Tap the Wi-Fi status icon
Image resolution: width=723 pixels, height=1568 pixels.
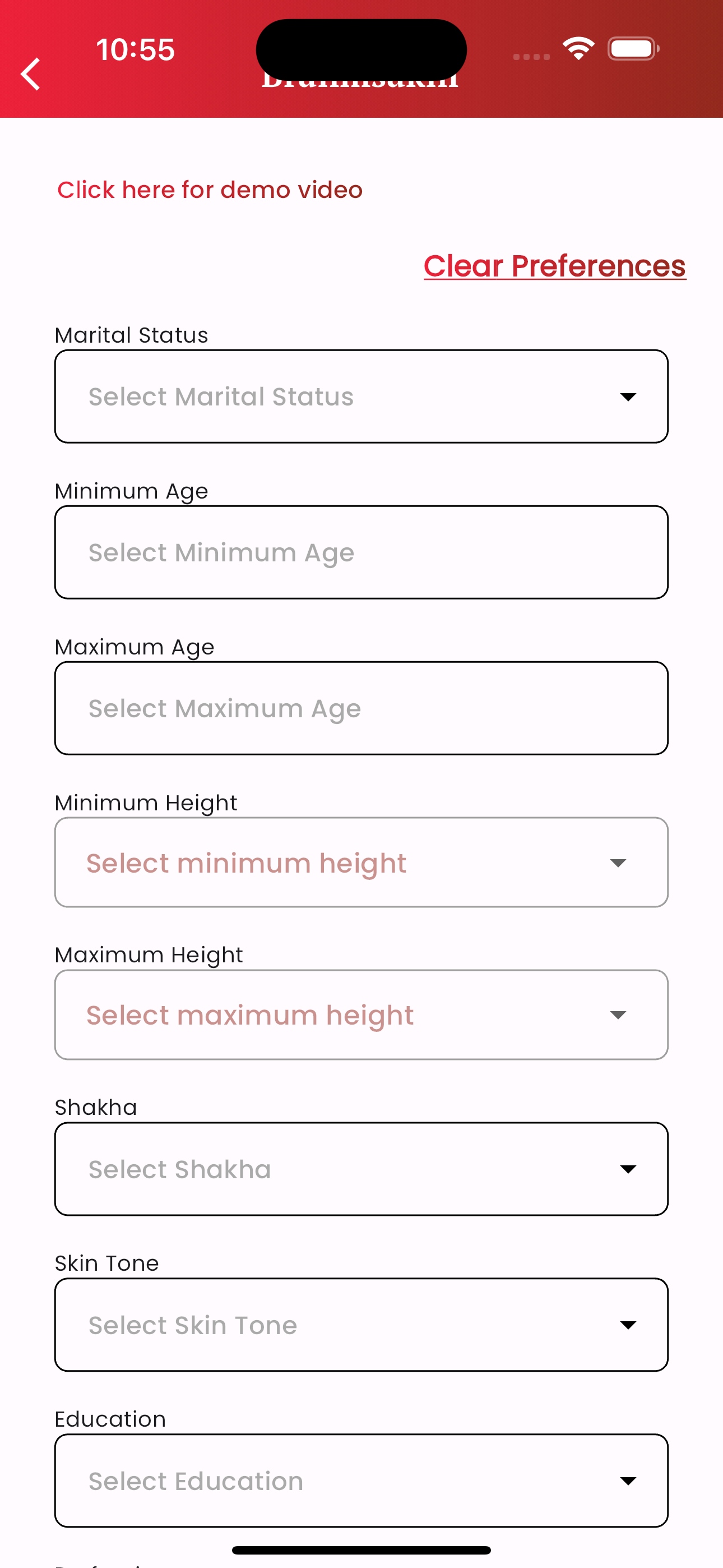coord(578,49)
